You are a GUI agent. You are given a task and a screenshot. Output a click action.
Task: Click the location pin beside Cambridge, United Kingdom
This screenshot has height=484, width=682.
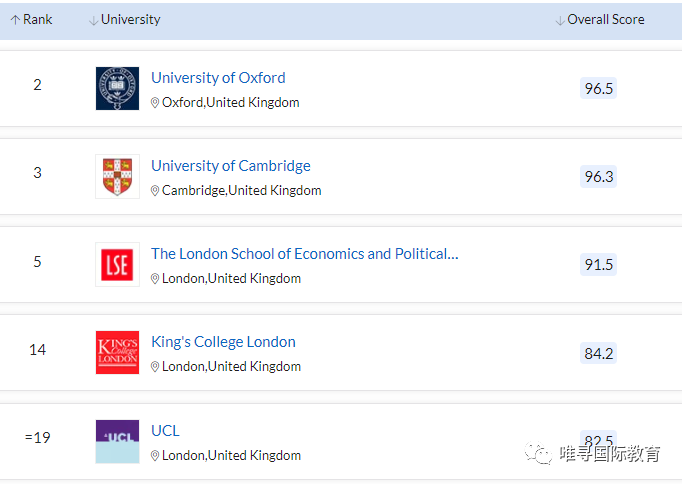click(155, 191)
